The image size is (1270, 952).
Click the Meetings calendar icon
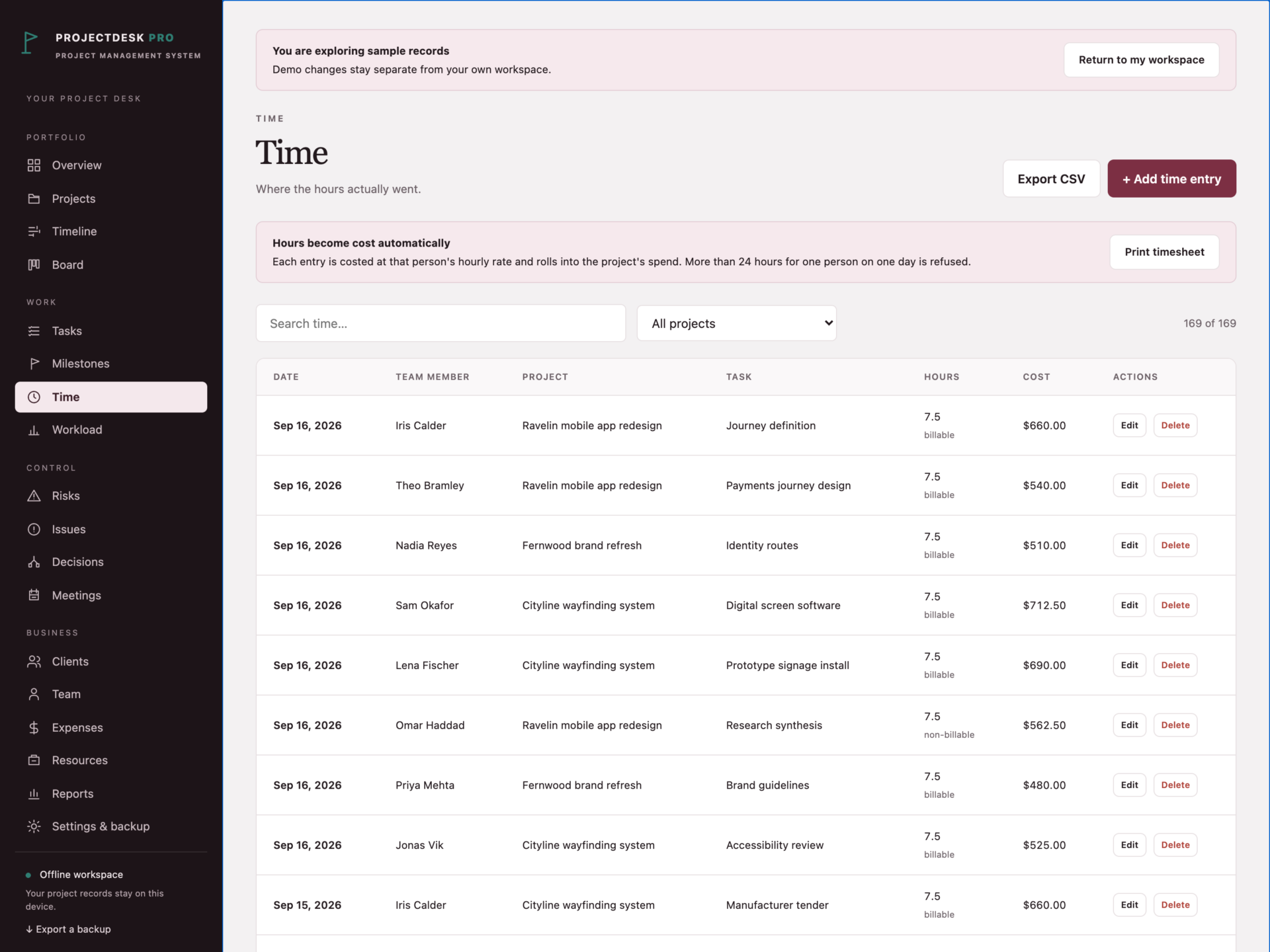[34, 595]
